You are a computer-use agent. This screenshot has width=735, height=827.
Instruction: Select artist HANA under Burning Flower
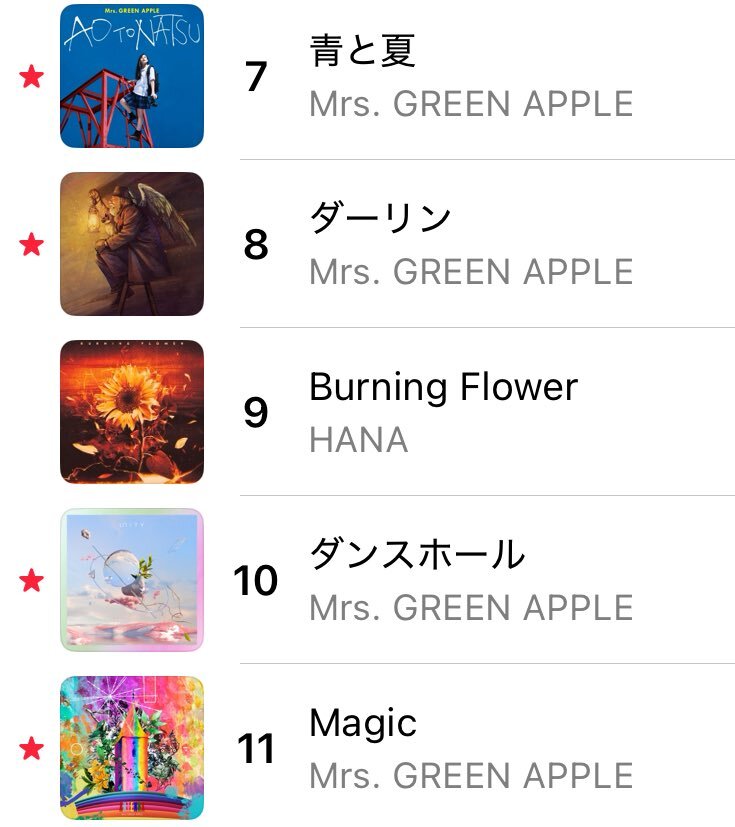pos(359,440)
